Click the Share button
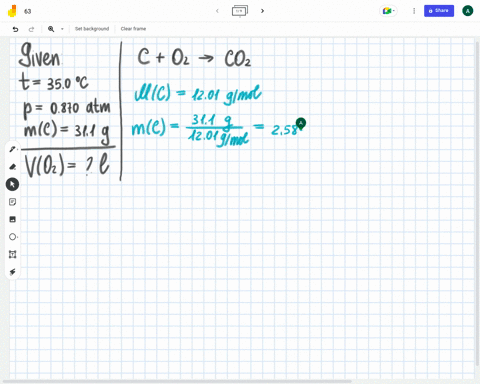Image resolution: width=480 pixels, height=384 pixels. pos(439,11)
